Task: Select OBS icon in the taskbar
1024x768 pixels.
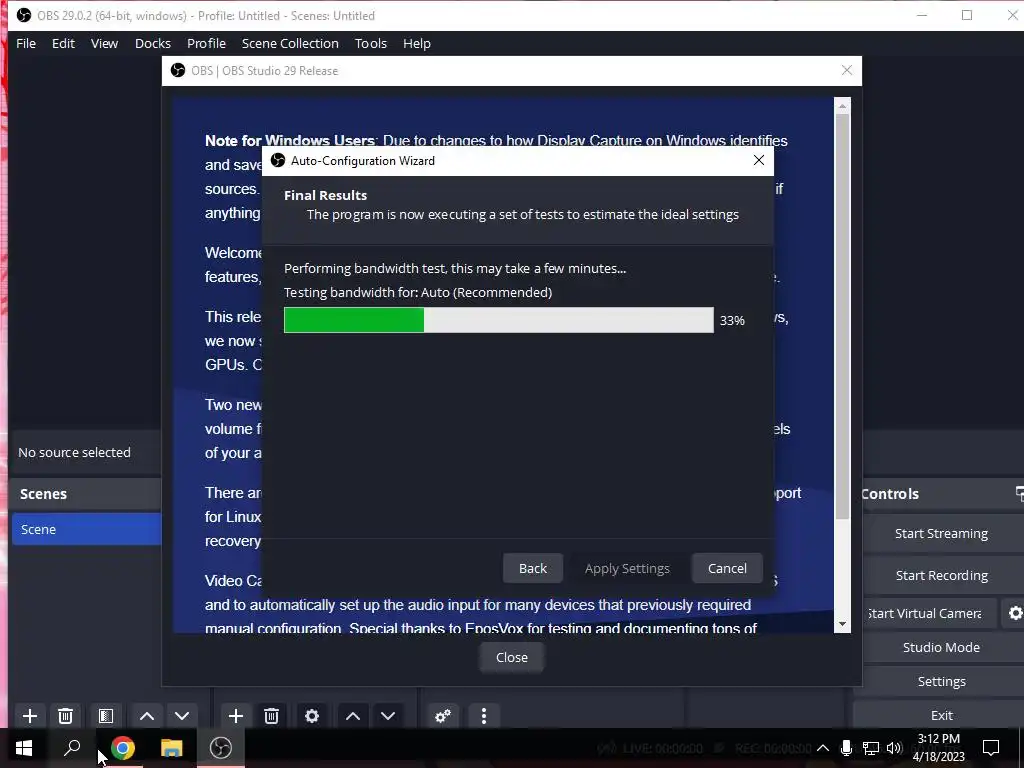Action: point(221,748)
